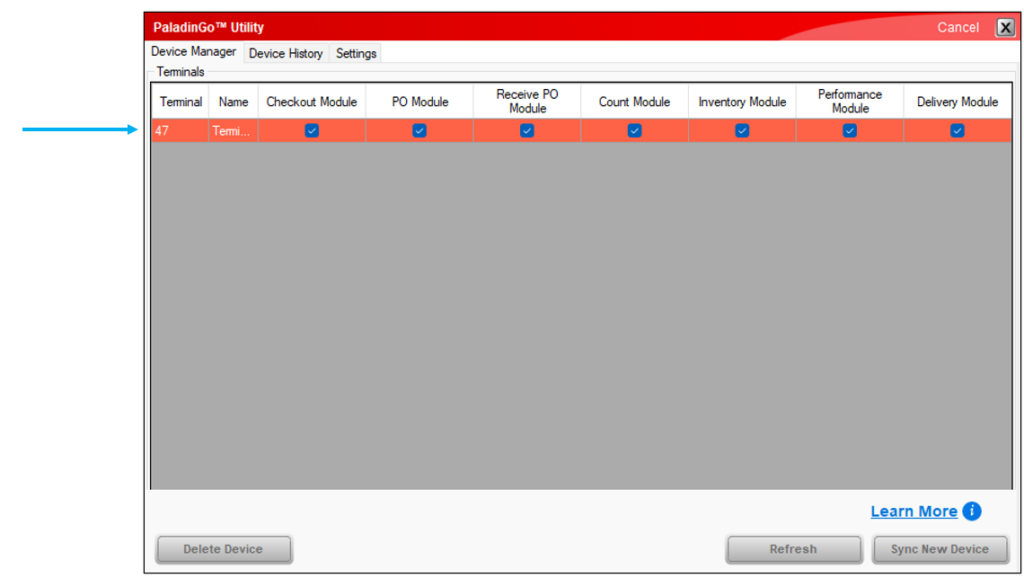The image size is (1024, 578).
Task: Click the blue info icon beside Learn More
Action: pyautogui.click(x=972, y=511)
